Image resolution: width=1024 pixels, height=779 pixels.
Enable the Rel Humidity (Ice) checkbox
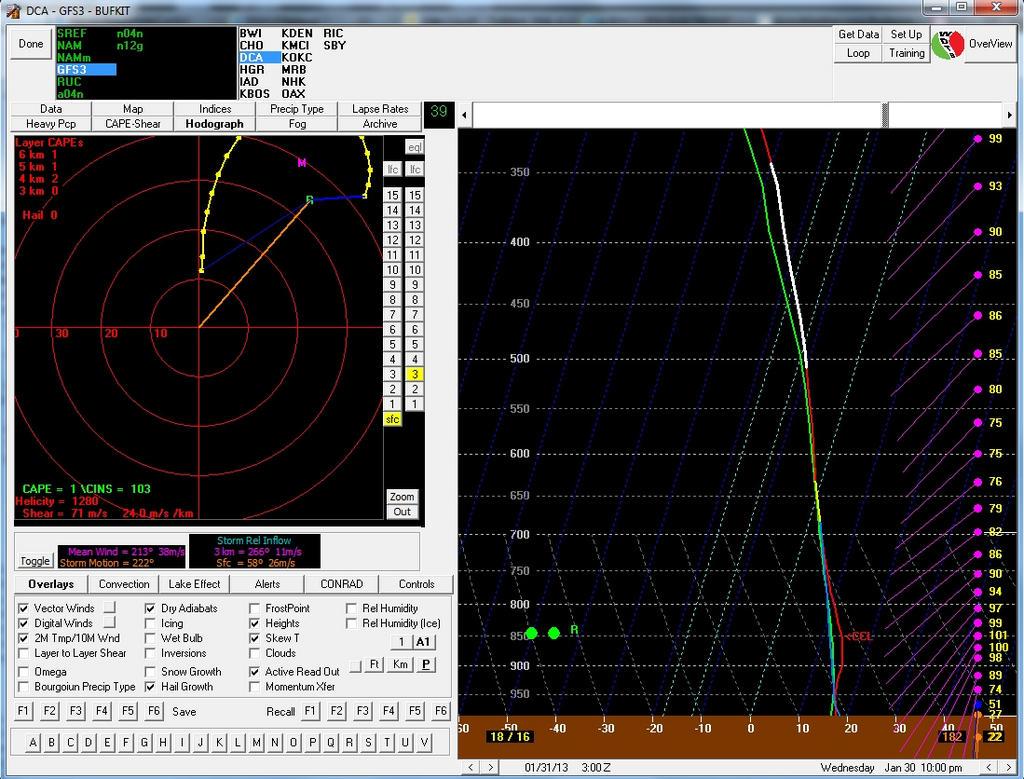coord(351,623)
